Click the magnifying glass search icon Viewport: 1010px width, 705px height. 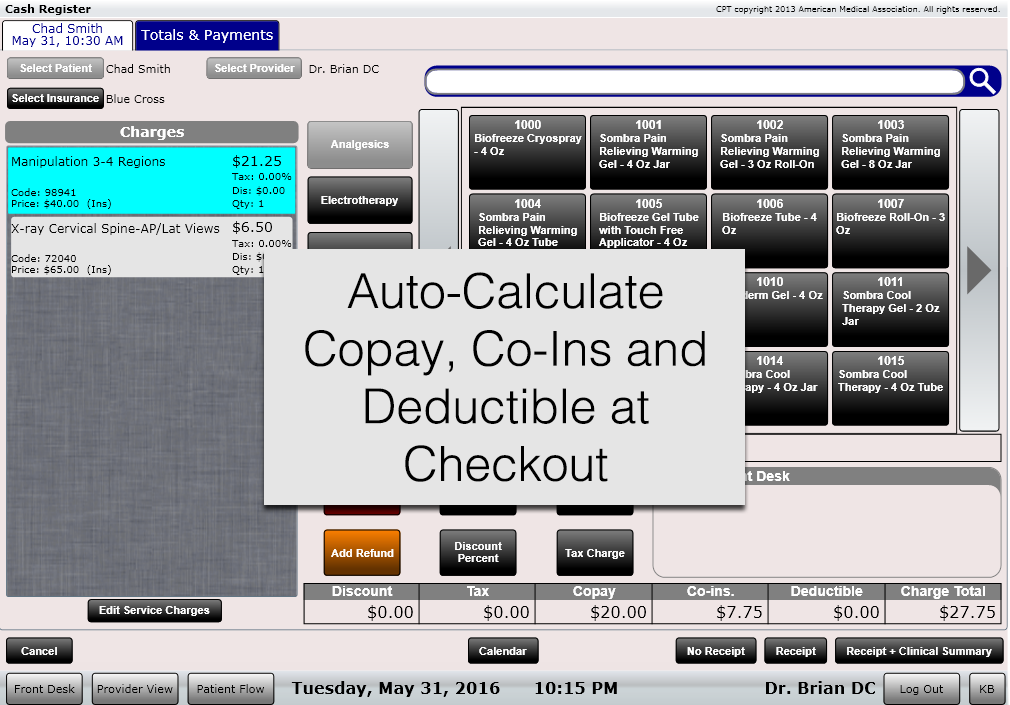(x=979, y=81)
